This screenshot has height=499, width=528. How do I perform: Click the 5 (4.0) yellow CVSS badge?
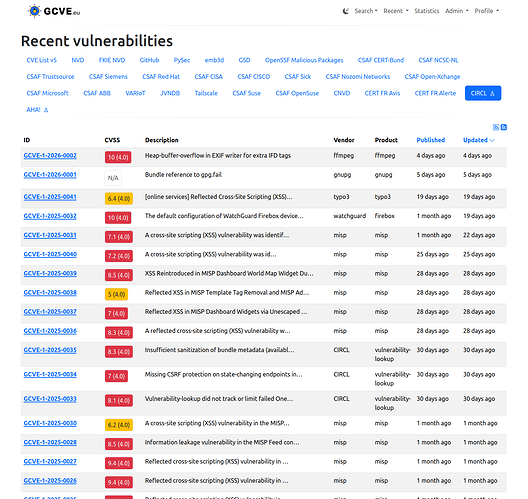tap(117, 295)
